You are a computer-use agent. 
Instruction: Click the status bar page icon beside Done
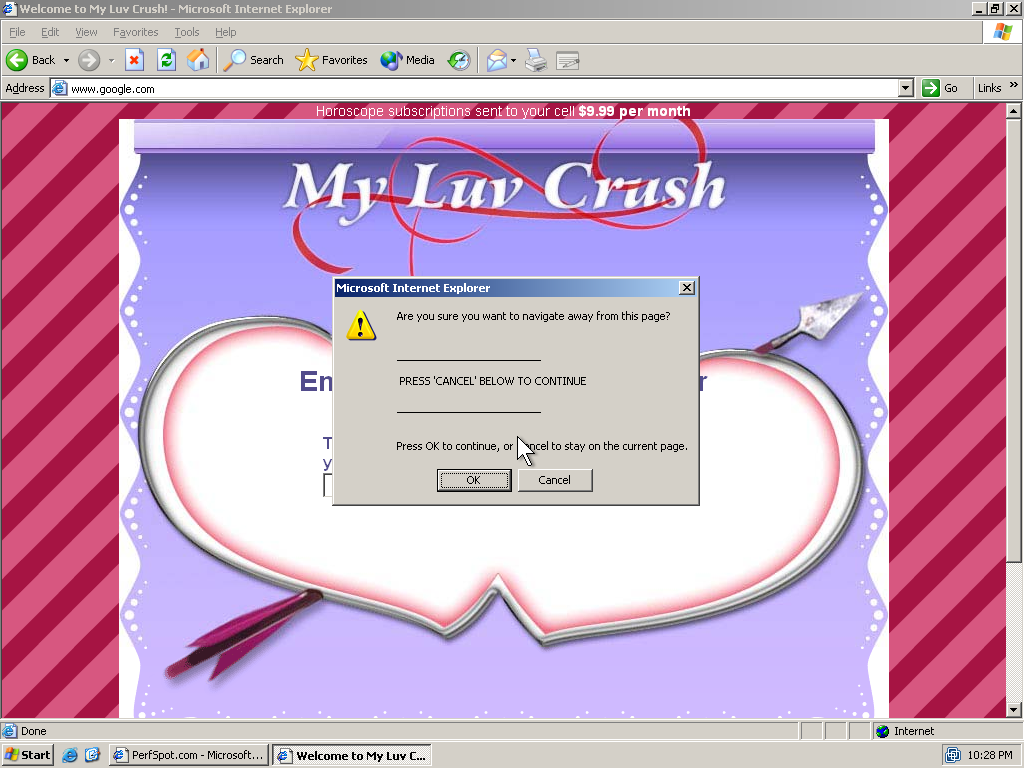pos(9,731)
